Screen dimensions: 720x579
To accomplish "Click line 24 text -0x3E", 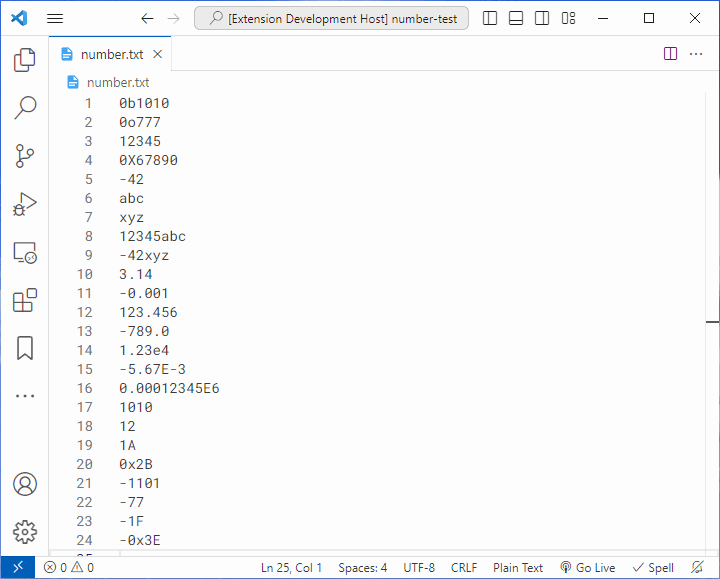I will 140,540.
